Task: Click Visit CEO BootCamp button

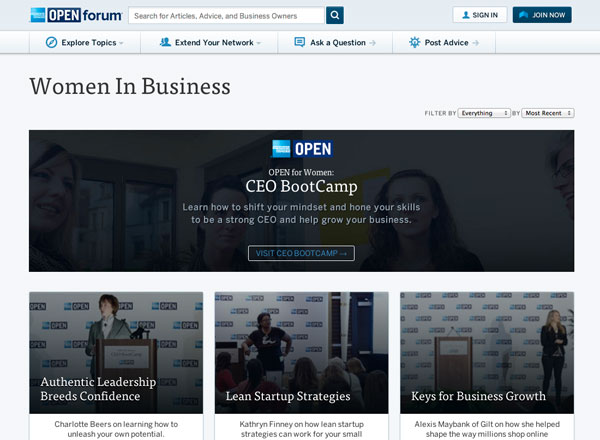Action: [x=301, y=253]
